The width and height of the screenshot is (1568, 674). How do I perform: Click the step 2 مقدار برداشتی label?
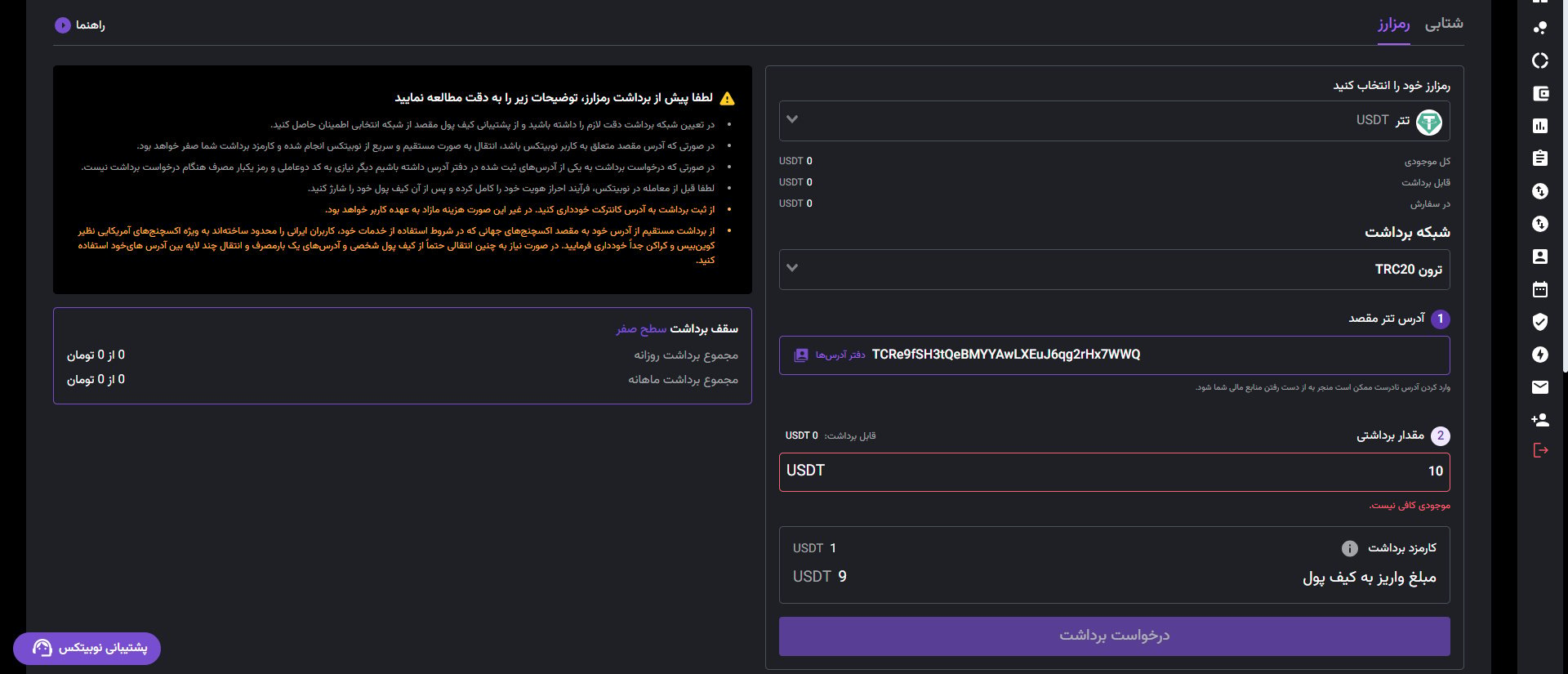(x=1391, y=435)
